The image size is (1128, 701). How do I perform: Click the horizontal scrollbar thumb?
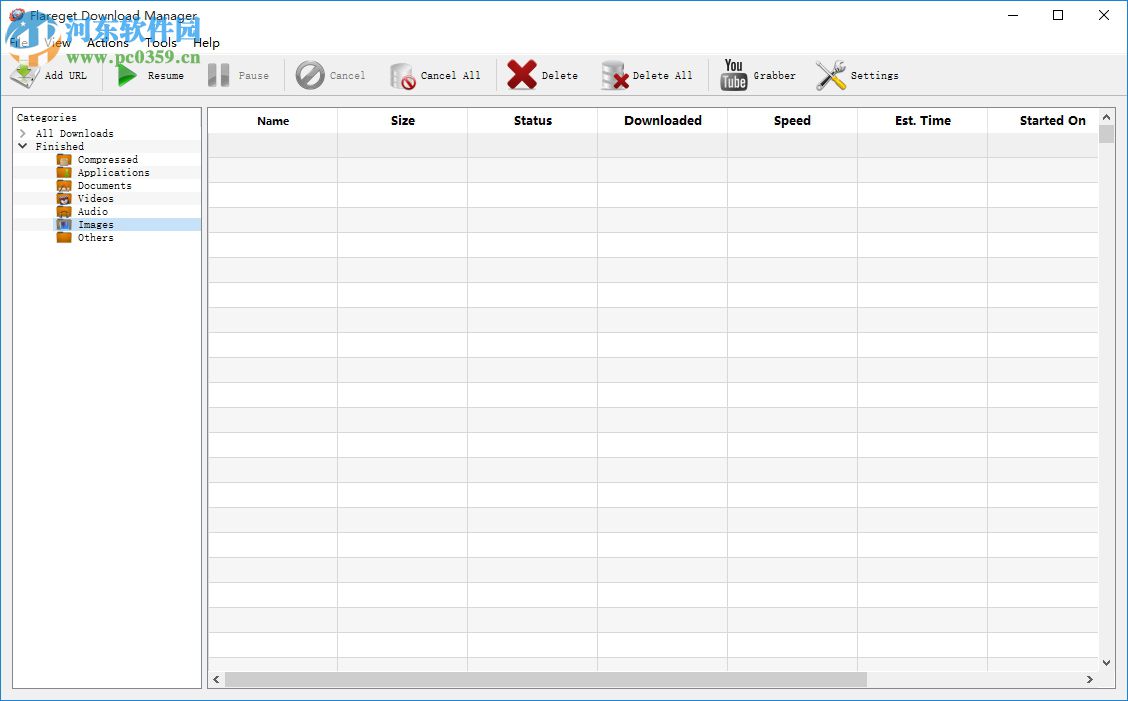click(x=546, y=679)
